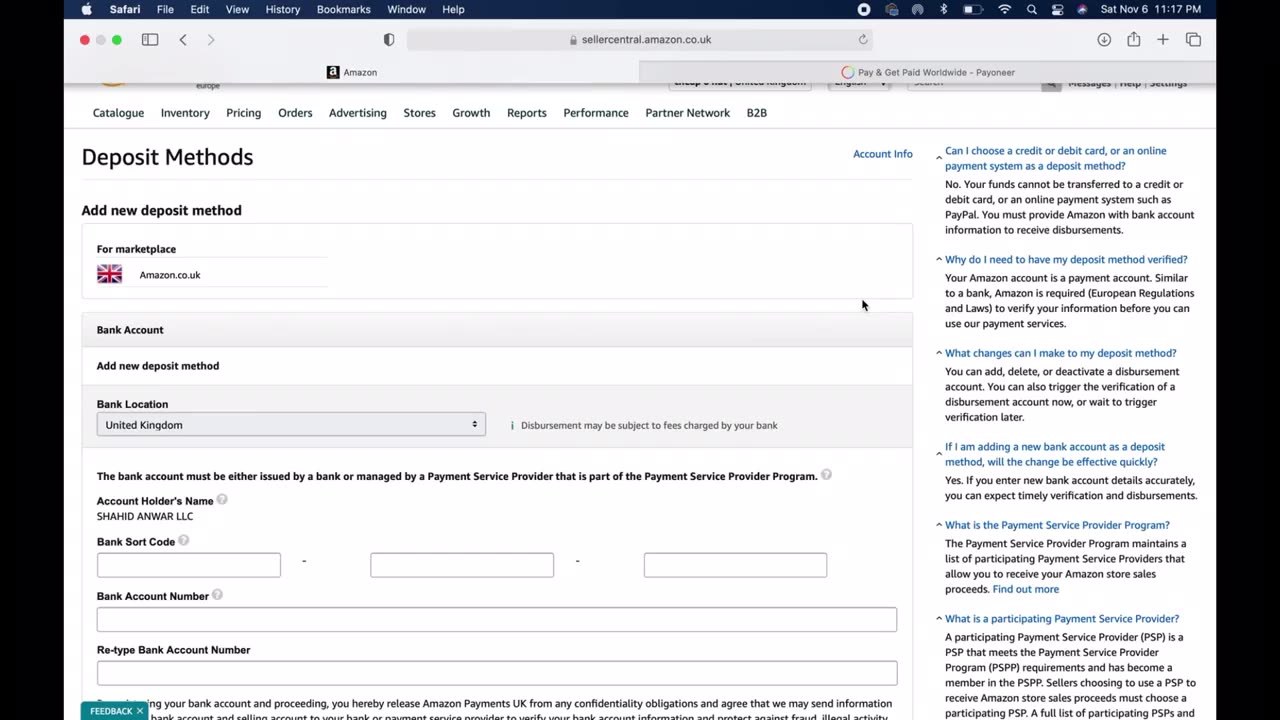Open the Account Info link
The height and width of the screenshot is (720, 1280).
coord(882,154)
